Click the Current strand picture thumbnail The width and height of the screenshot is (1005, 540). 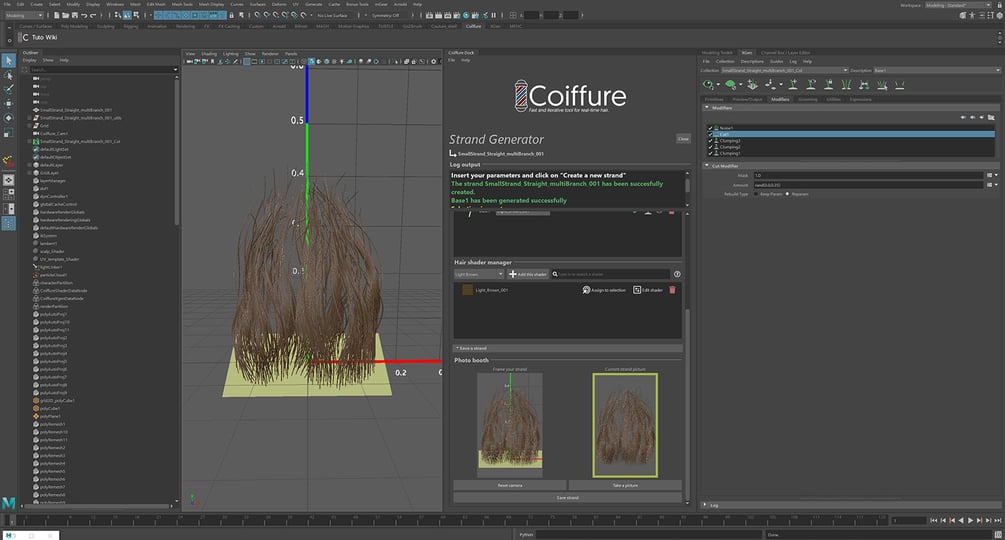625,424
